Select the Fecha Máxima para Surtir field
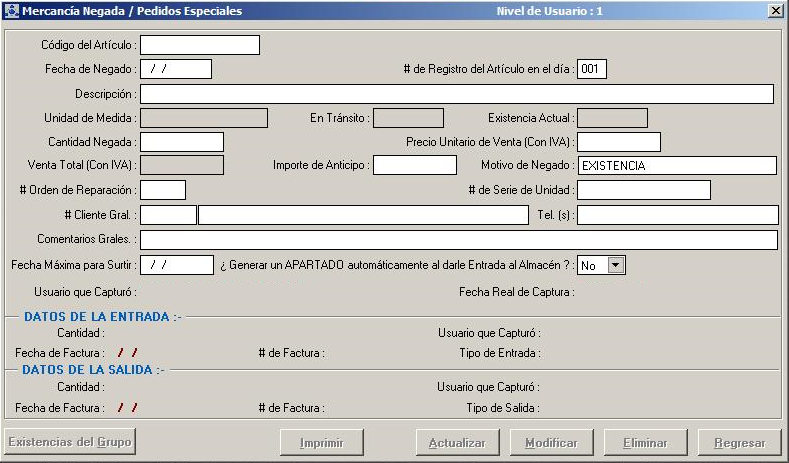The image size is (789, 463). (177, 265)
